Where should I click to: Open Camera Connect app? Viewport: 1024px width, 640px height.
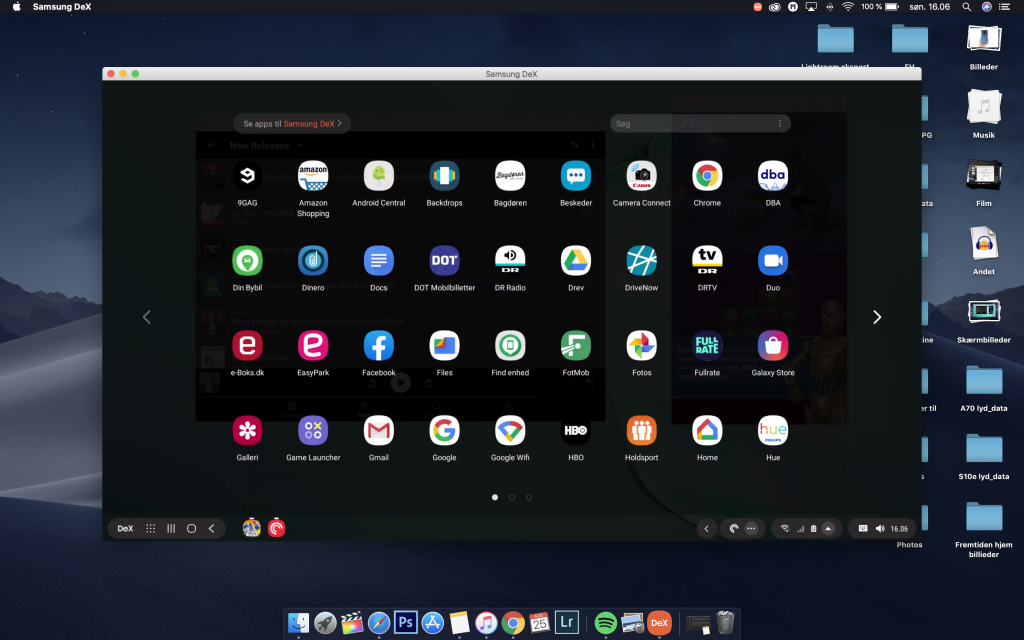[642, 176]
